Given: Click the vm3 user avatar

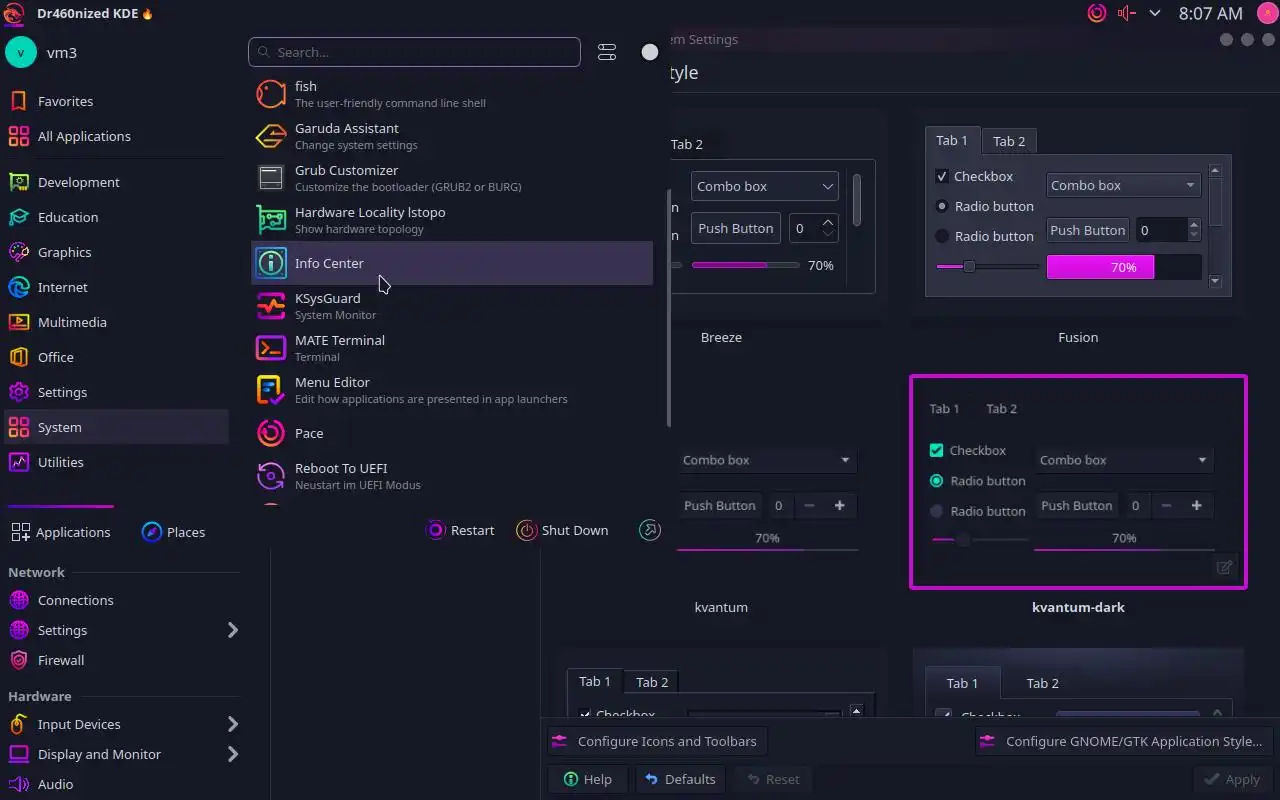Looking at the screenshot, I should pos(21,52).
